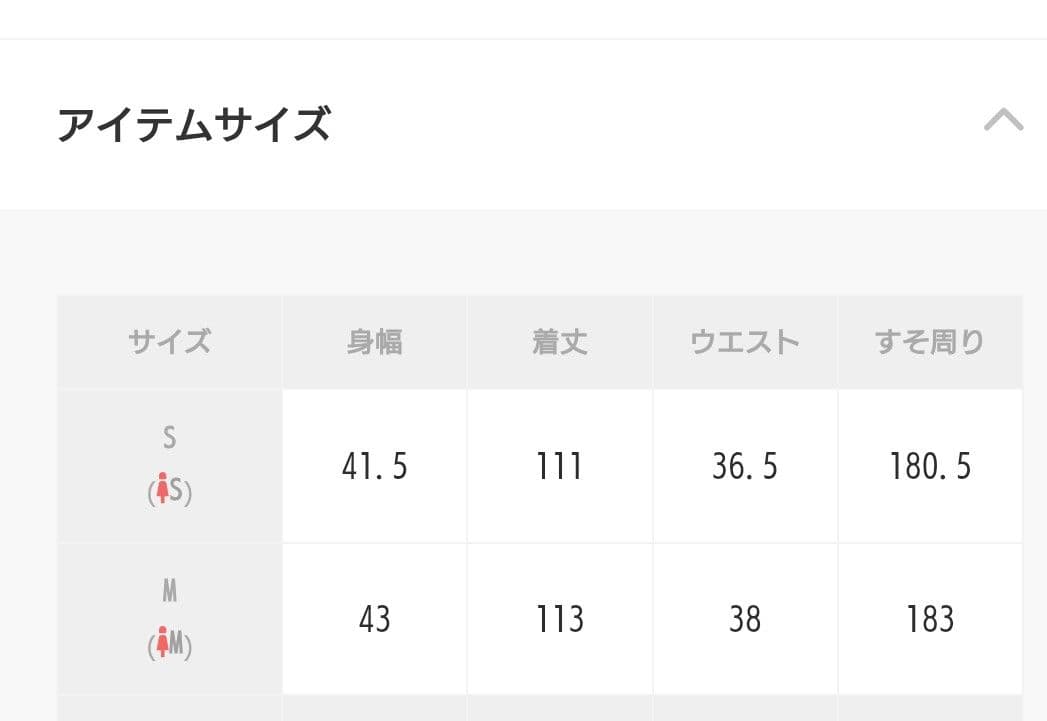
Task: Click the ウエスト header cell
Action: [x=745, y=341]
